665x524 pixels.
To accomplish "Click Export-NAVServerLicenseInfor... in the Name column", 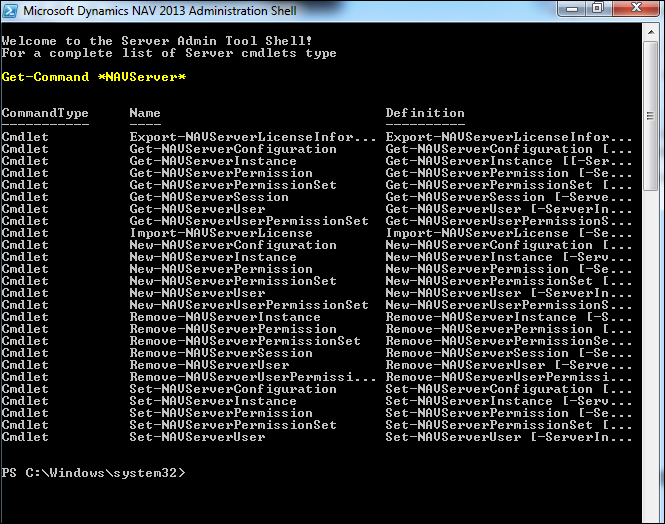I will (x=253, y=137).
